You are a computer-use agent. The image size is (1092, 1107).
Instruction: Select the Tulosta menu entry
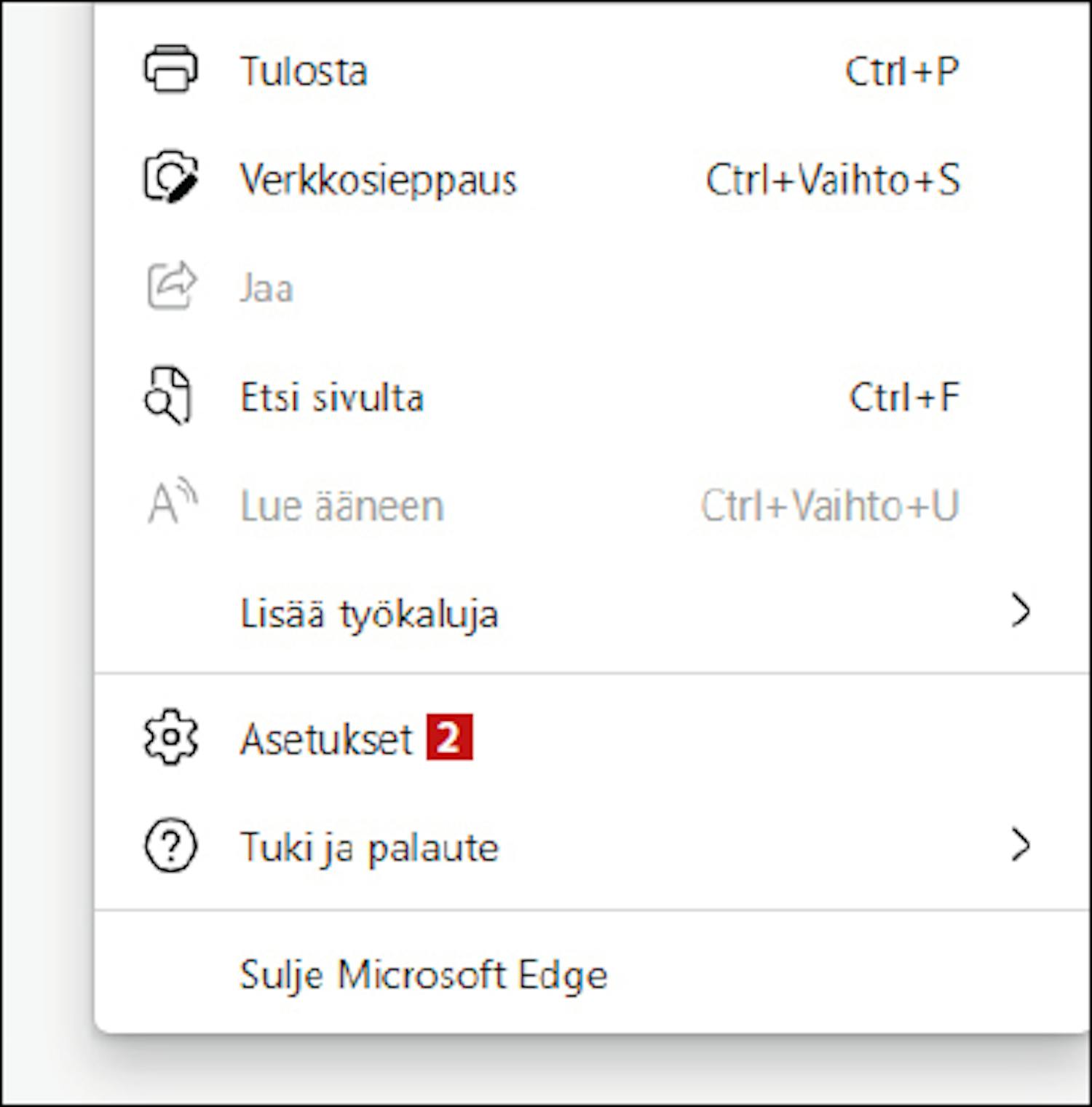tap(591, 71)
